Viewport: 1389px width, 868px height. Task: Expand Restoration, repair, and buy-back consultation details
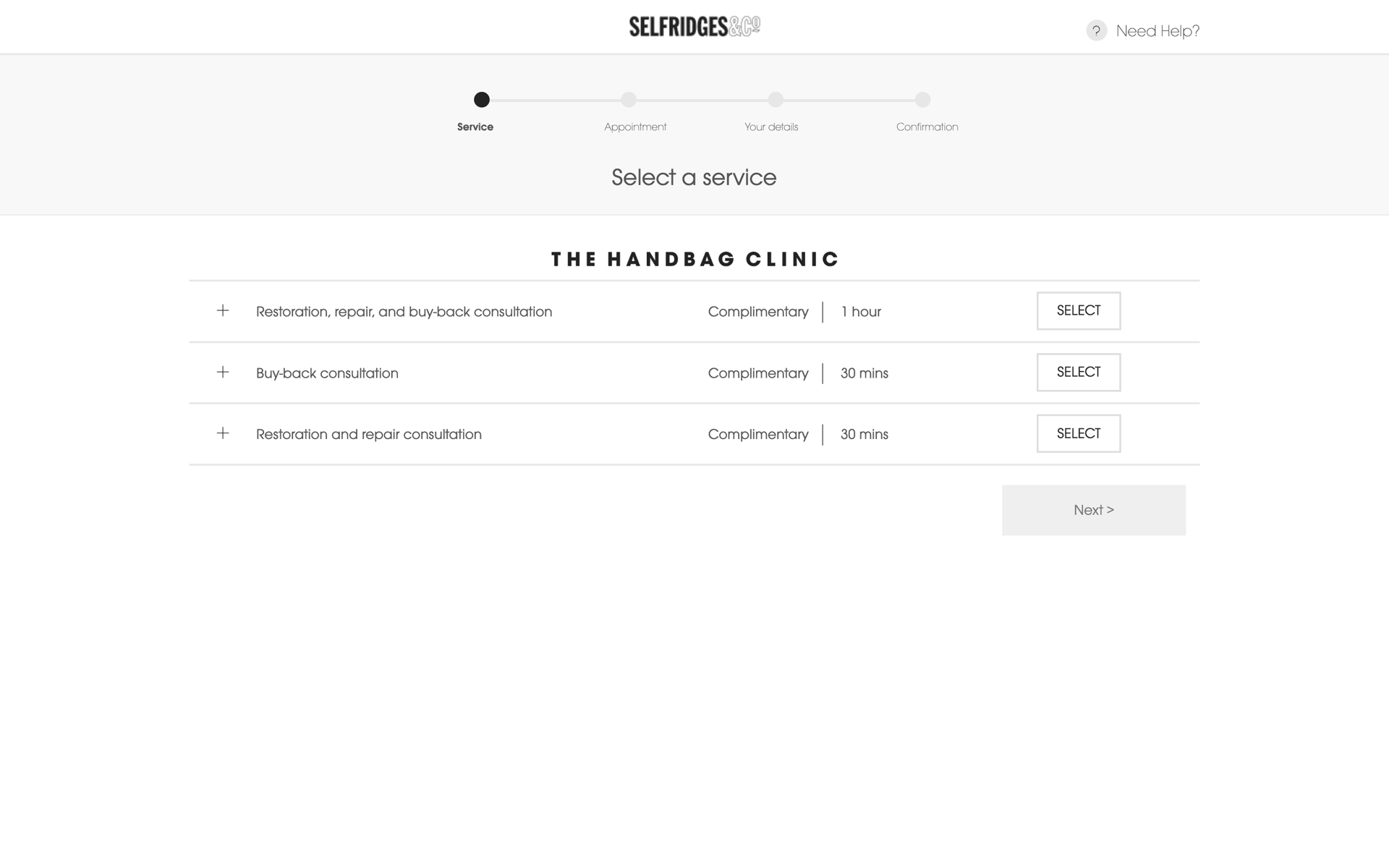pos(223,310)
